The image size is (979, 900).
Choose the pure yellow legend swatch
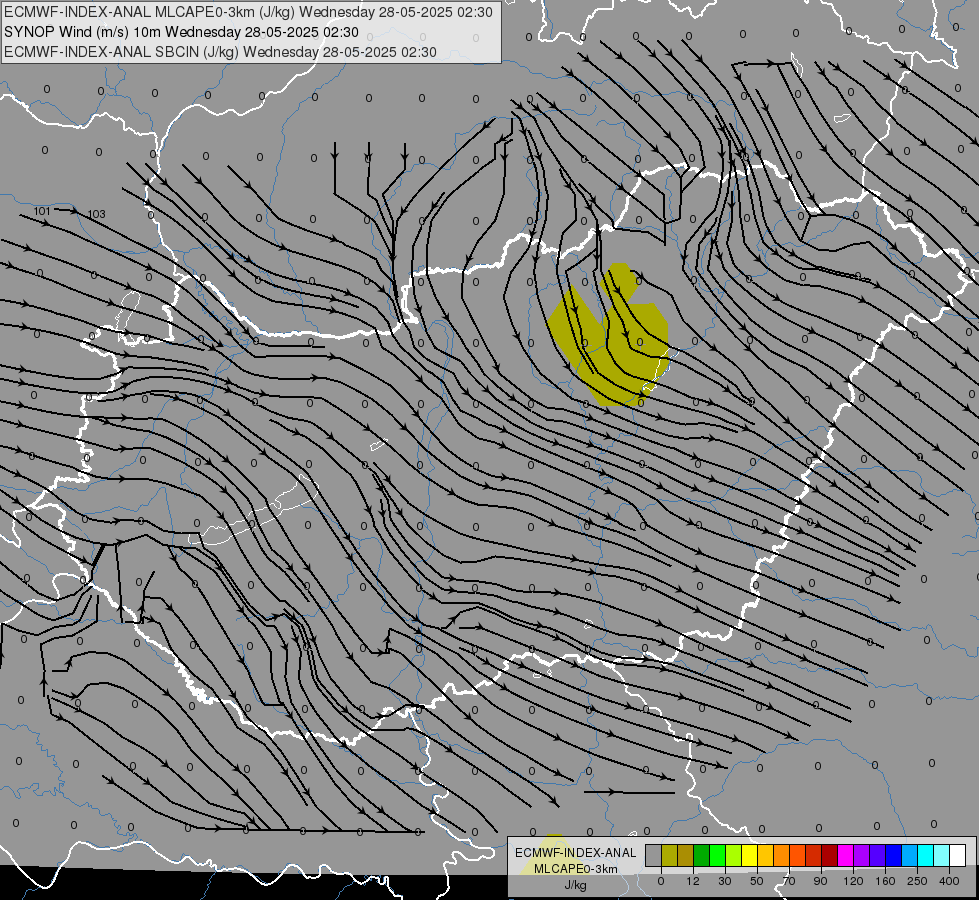click(x=750, y=855)
